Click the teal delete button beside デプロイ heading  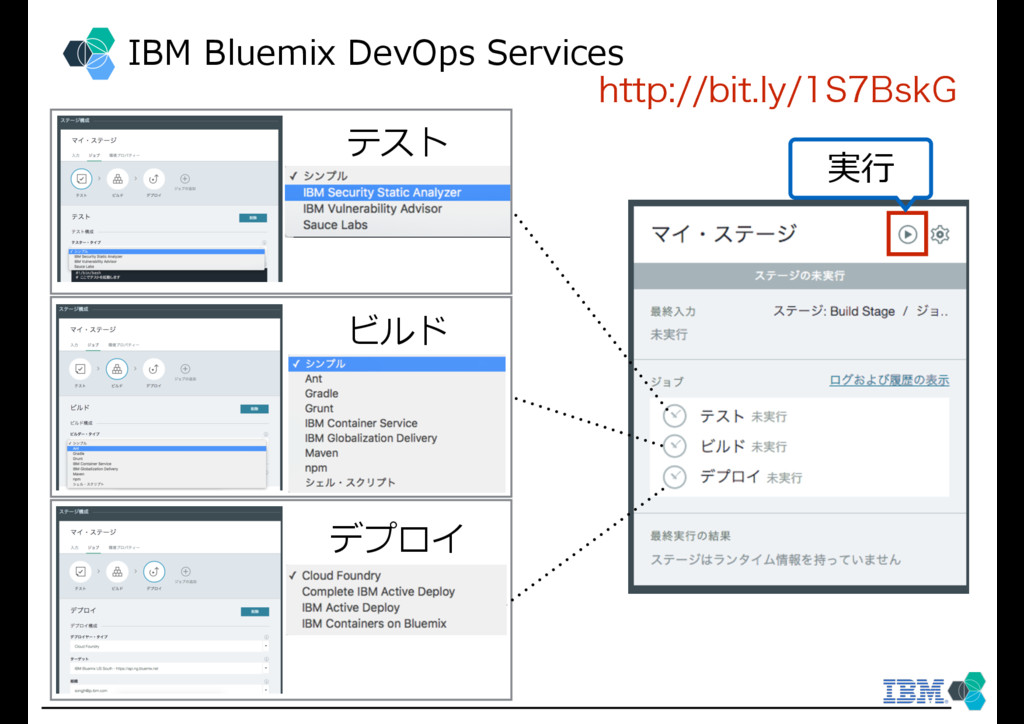255,612
